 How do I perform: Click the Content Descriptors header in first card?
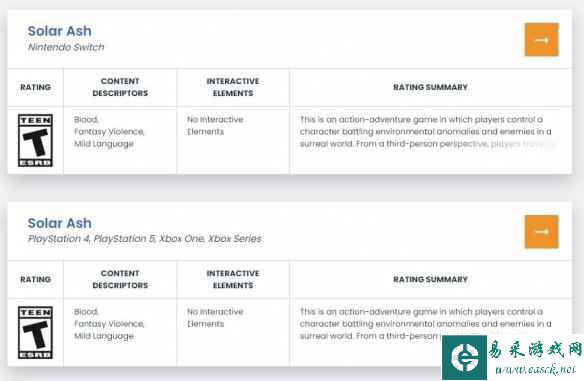[120, 87]
